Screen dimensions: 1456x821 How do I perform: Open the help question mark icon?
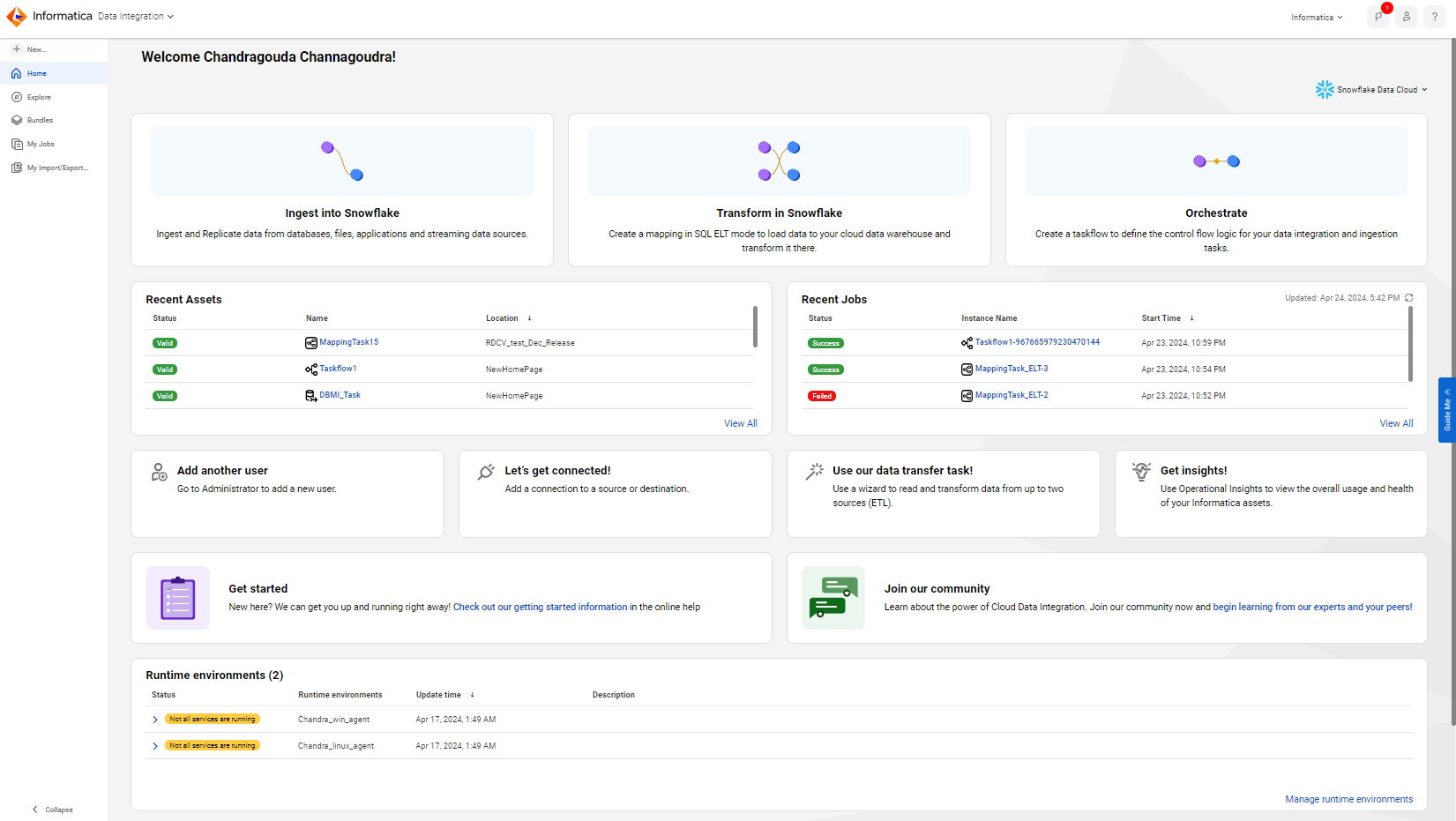(x=1435, y=17)
